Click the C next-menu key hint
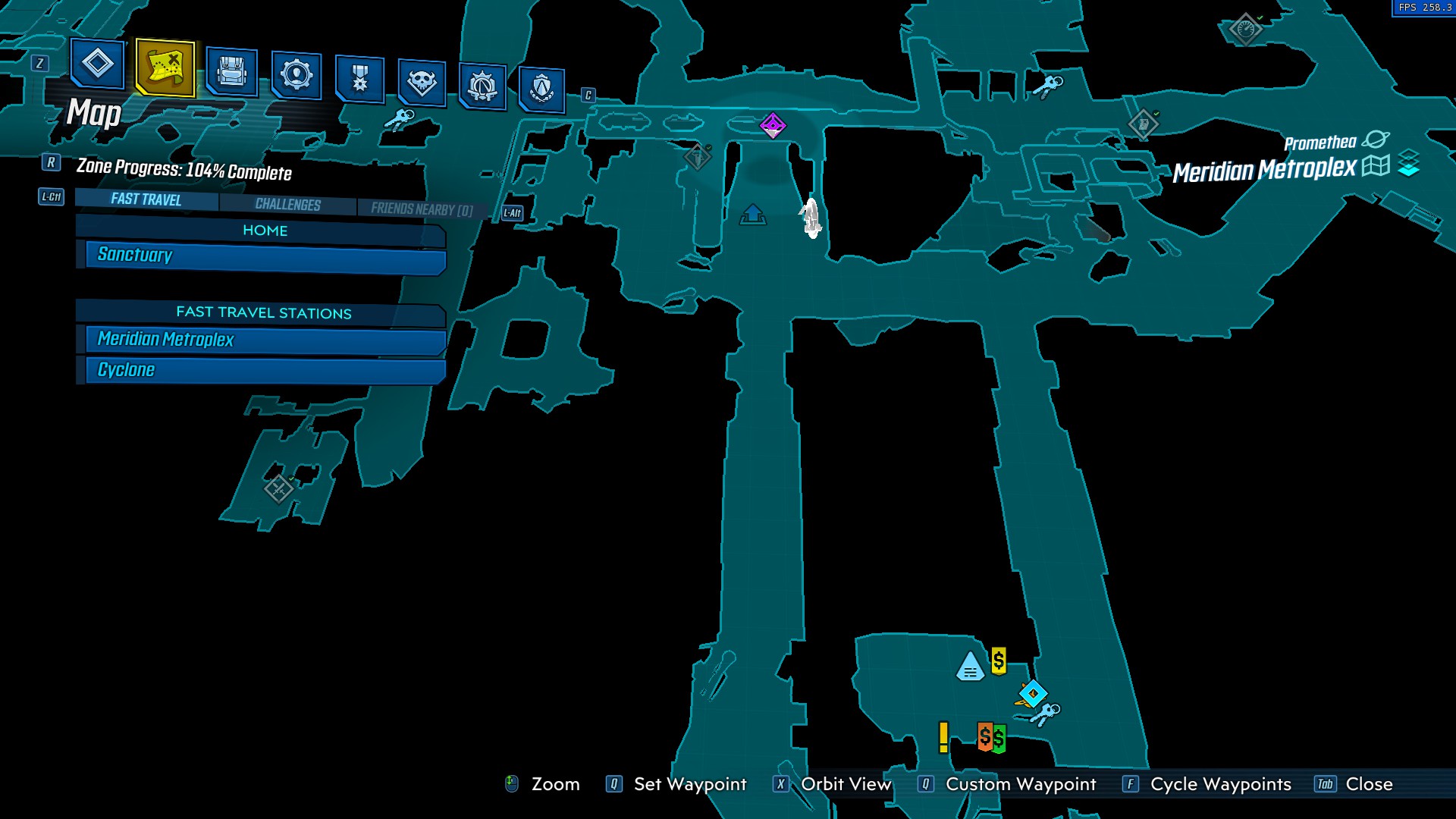The height and width of the screenshot is (819, 1456). pos(588,95)
